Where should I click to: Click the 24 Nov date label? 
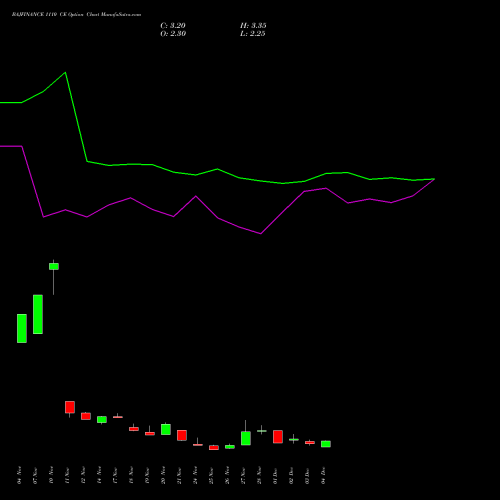point(195,475)
